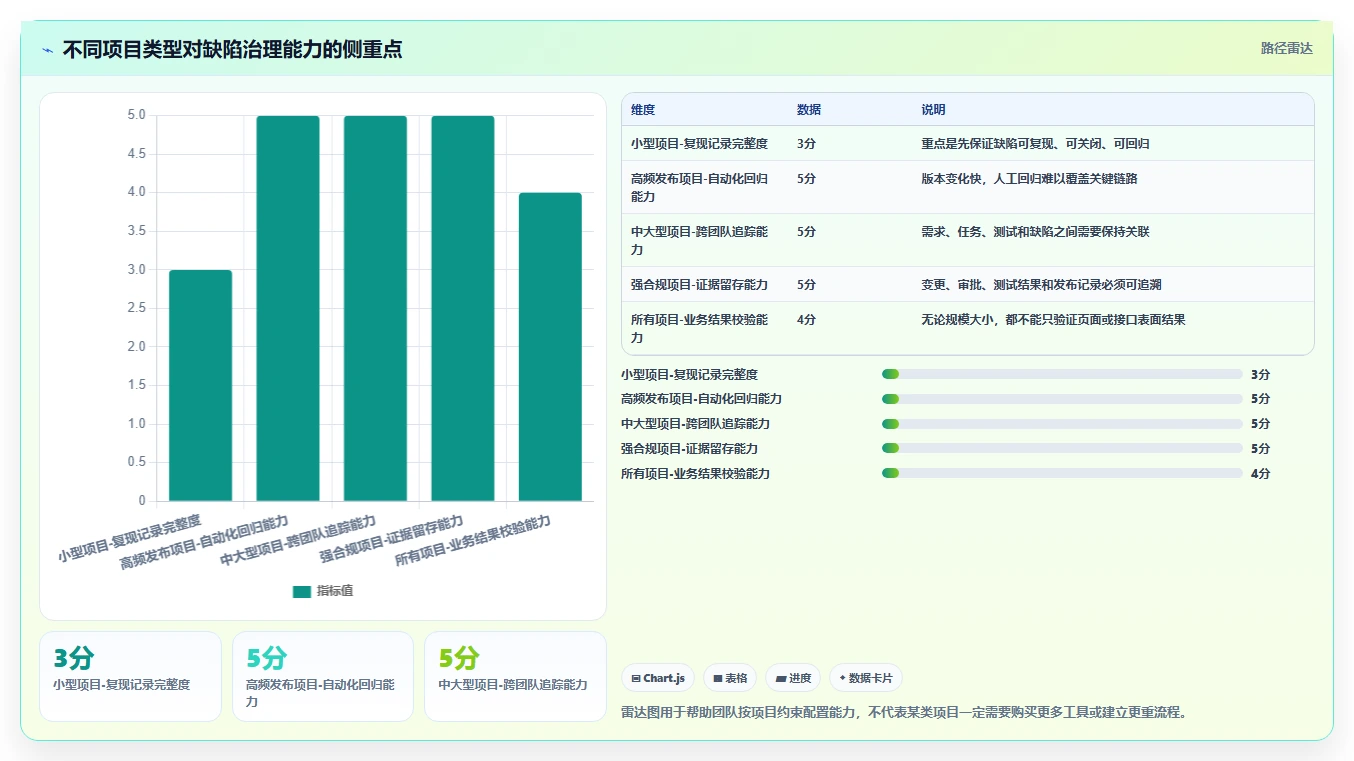This screenshot has height=761, width=1354.
Task: Click the 数据卡片 tag chip
Action: point(866,678)
